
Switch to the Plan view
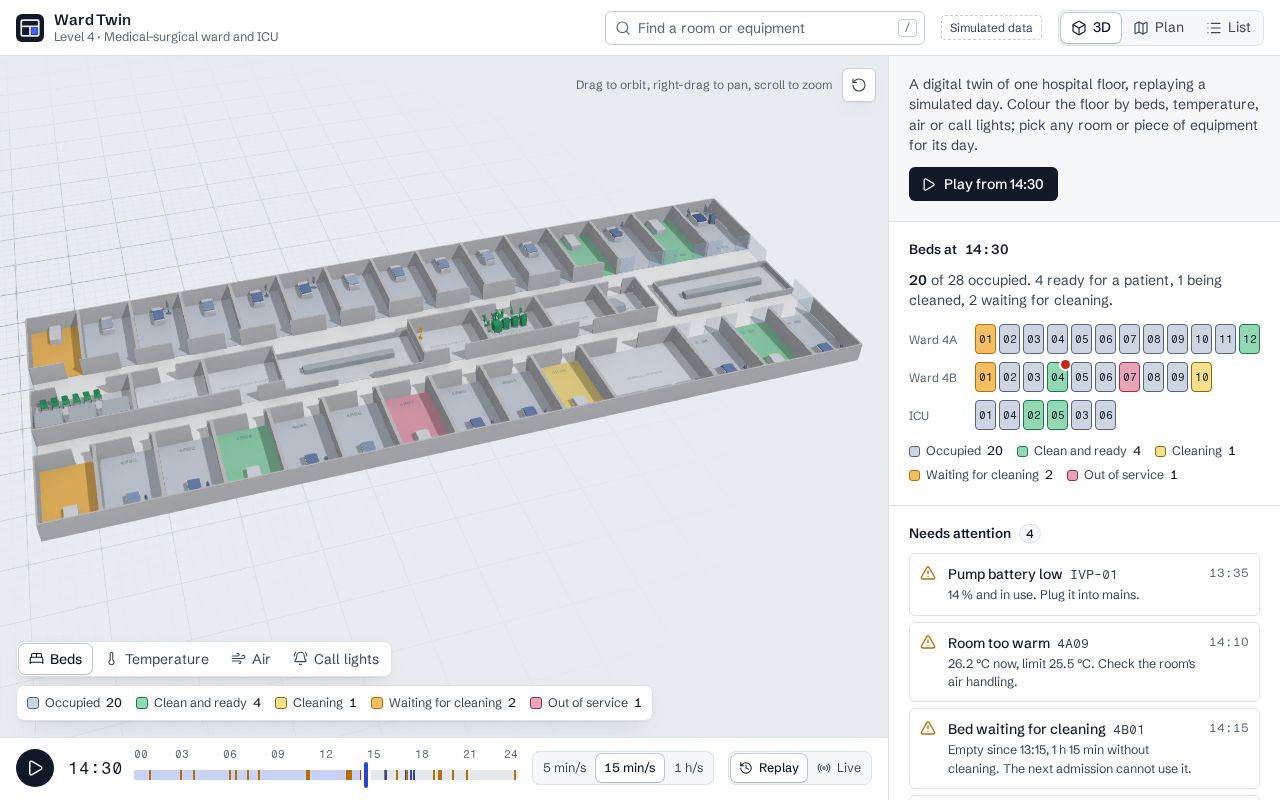[x=1159, y=28]
